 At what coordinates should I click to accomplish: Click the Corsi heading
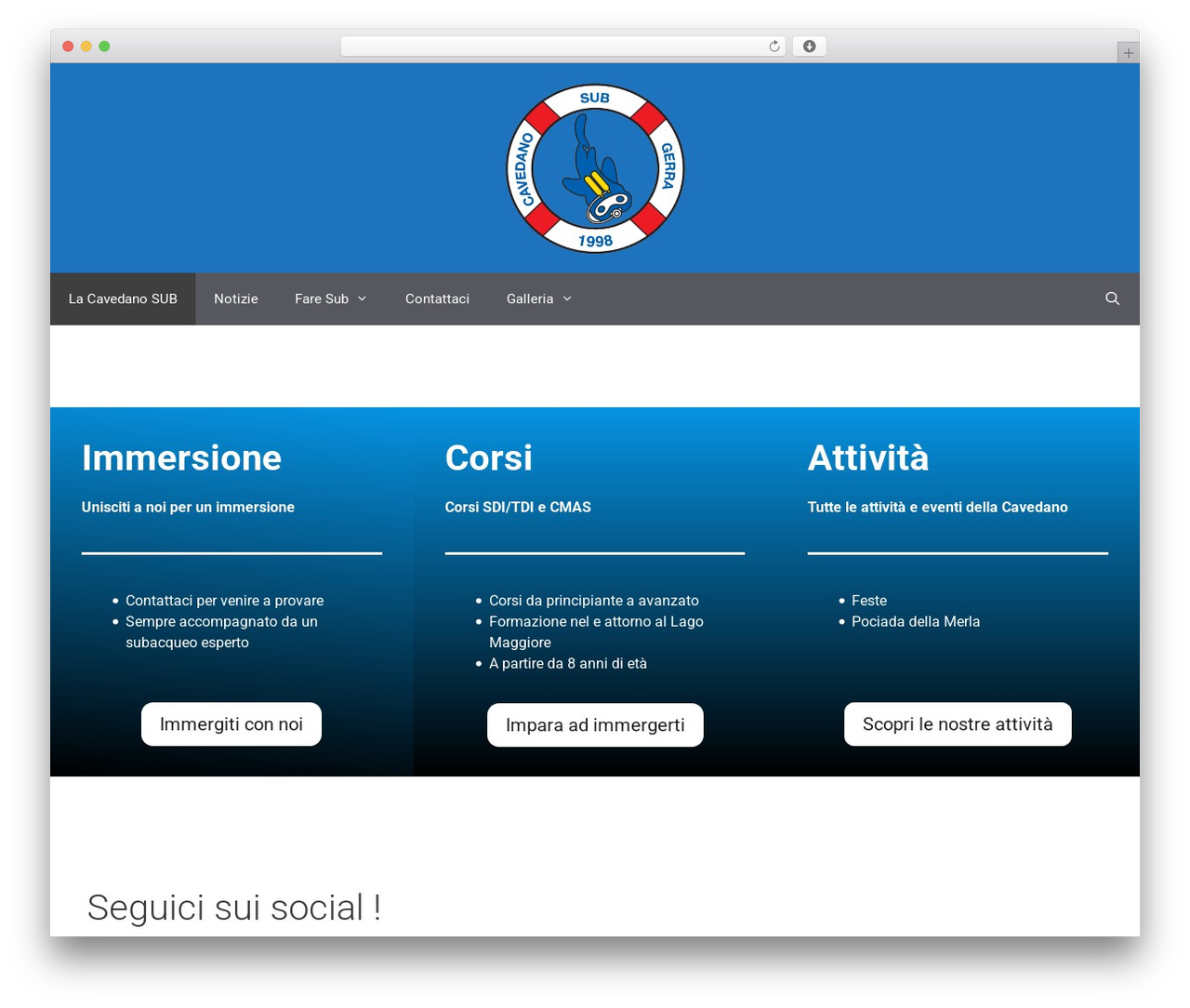[x=489, y=458]
